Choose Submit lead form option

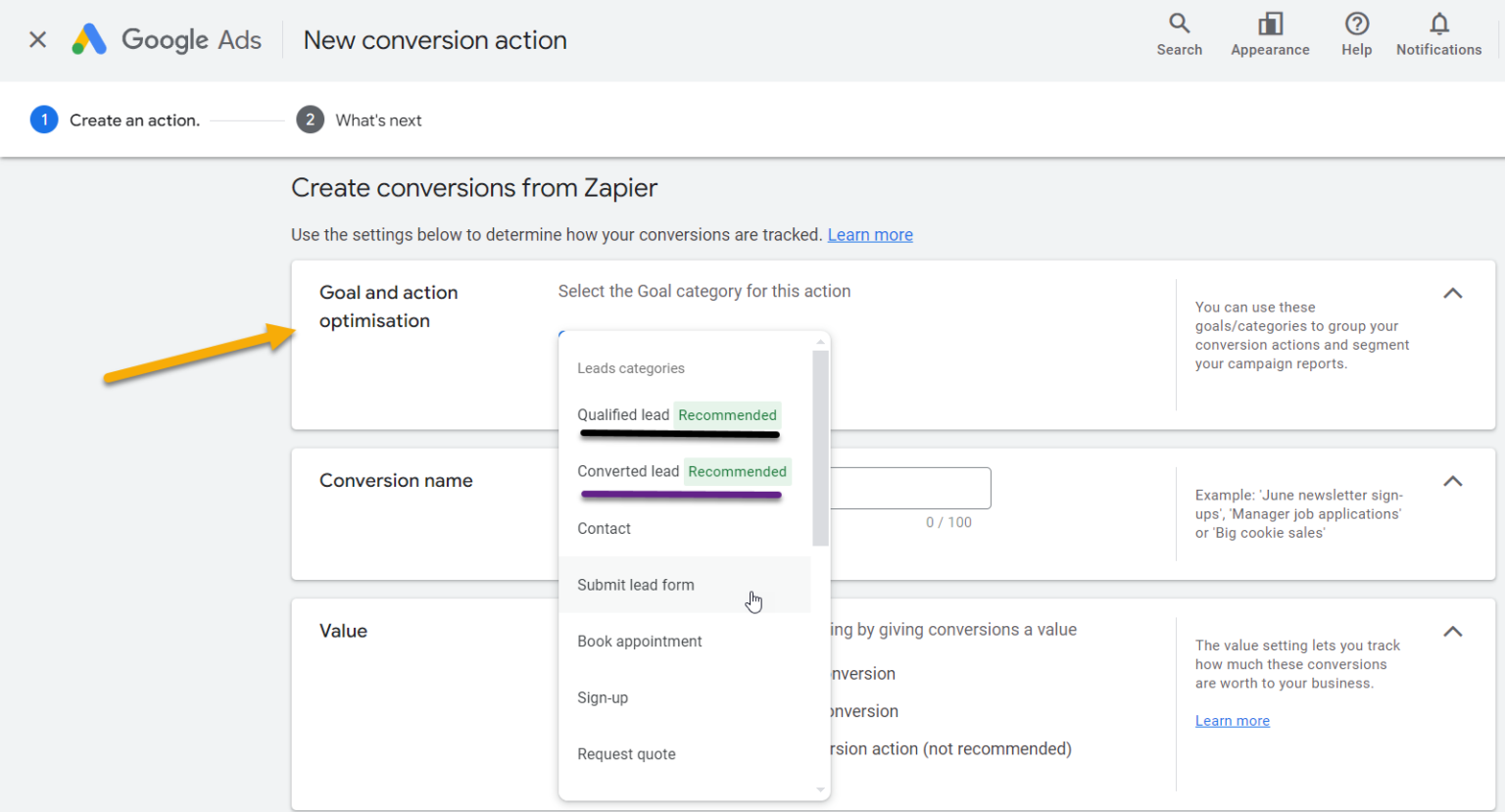click(x=685, y=585)
